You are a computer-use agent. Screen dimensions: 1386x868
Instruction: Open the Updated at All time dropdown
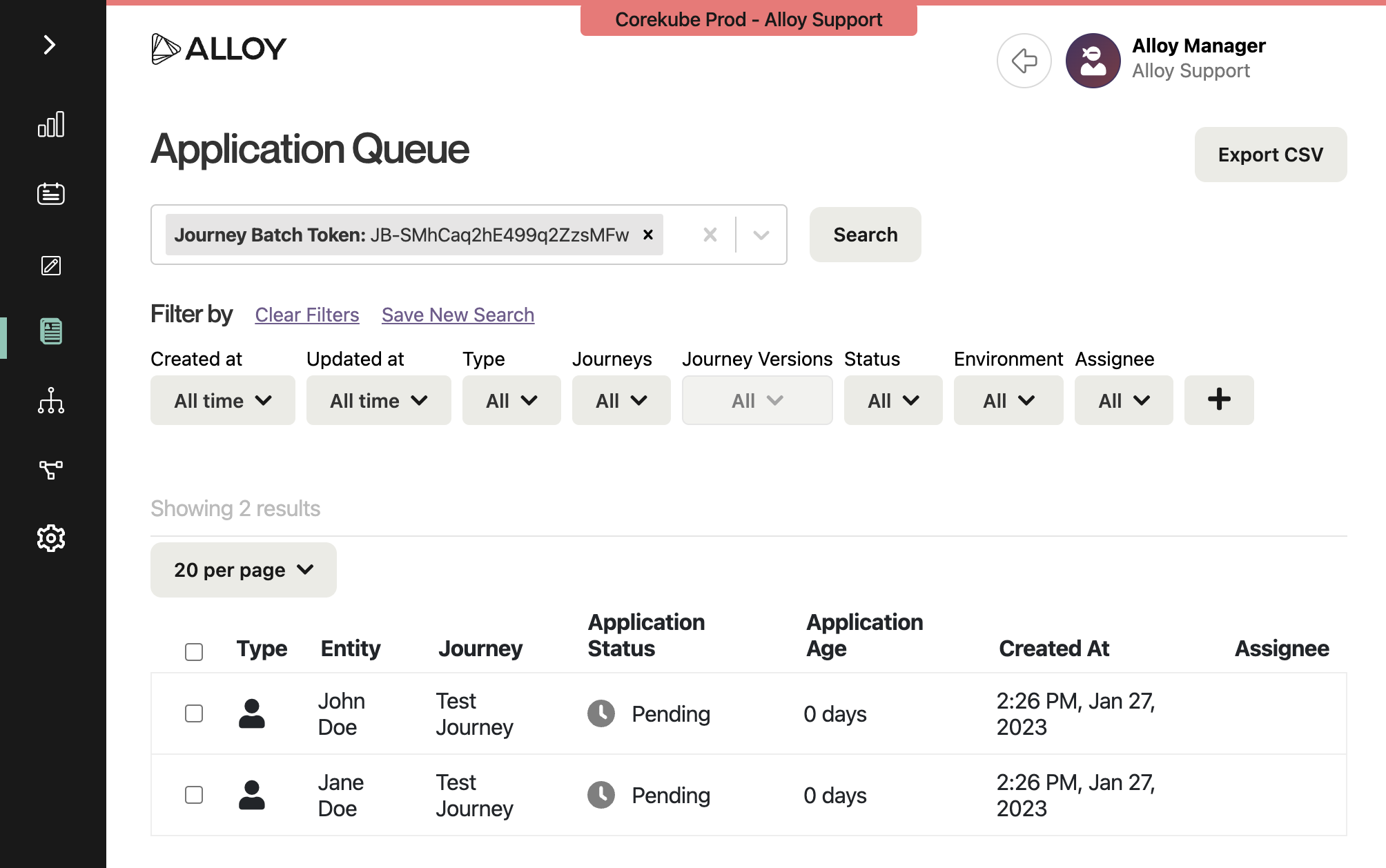click(379, 400)
